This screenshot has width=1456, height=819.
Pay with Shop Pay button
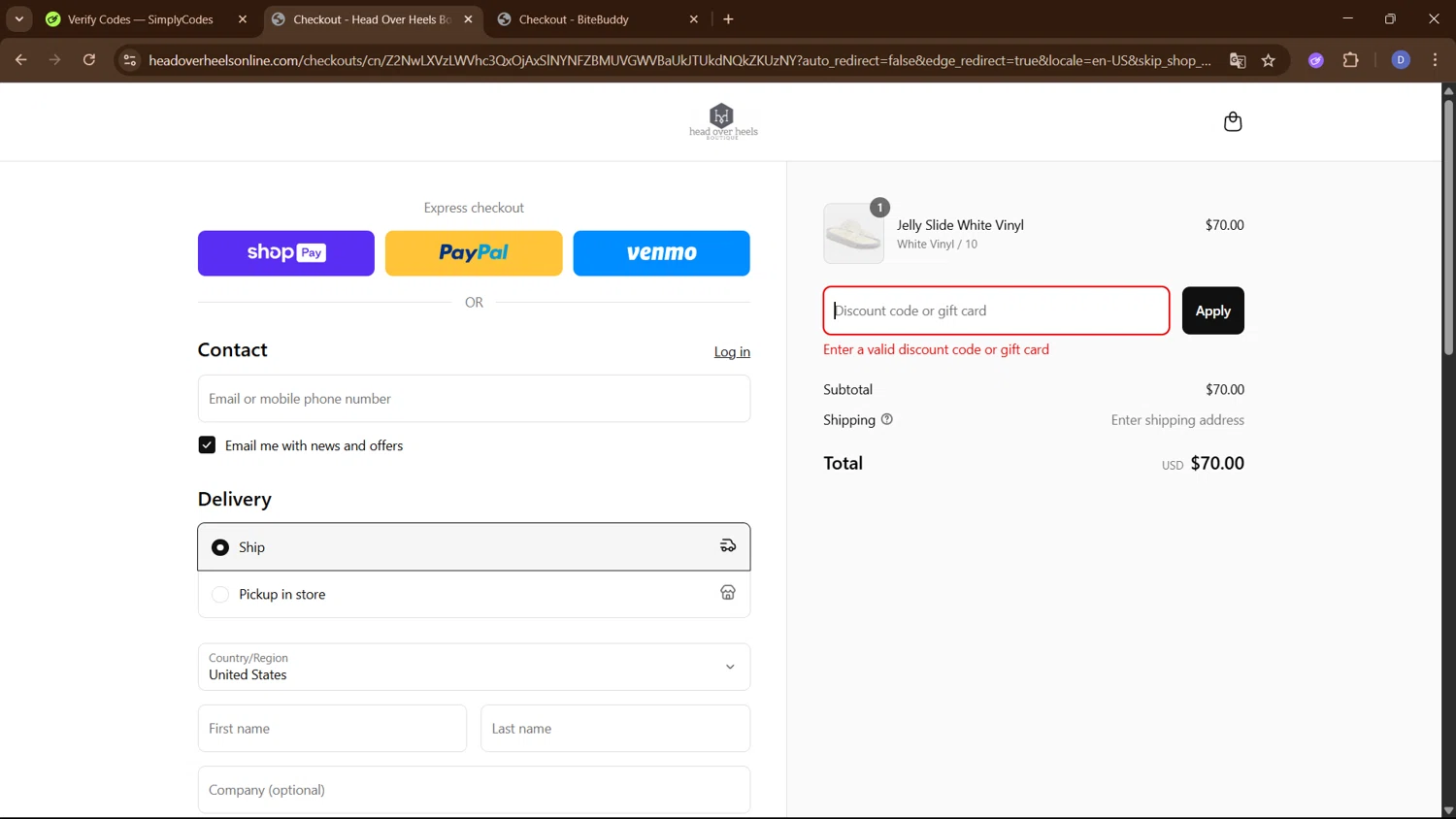[286, 253]
